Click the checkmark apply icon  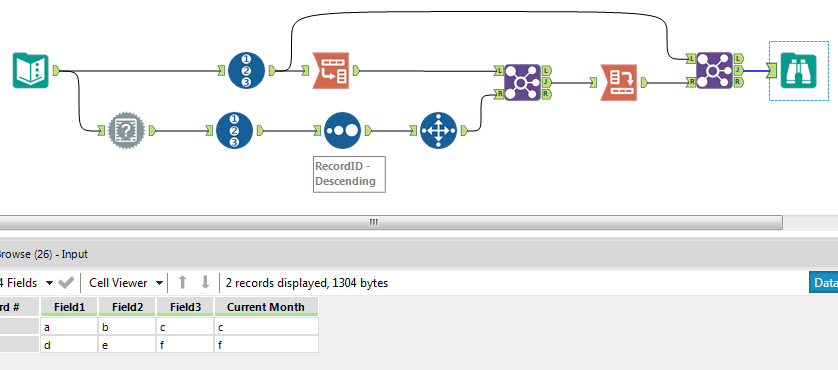(x=66, y=282)
